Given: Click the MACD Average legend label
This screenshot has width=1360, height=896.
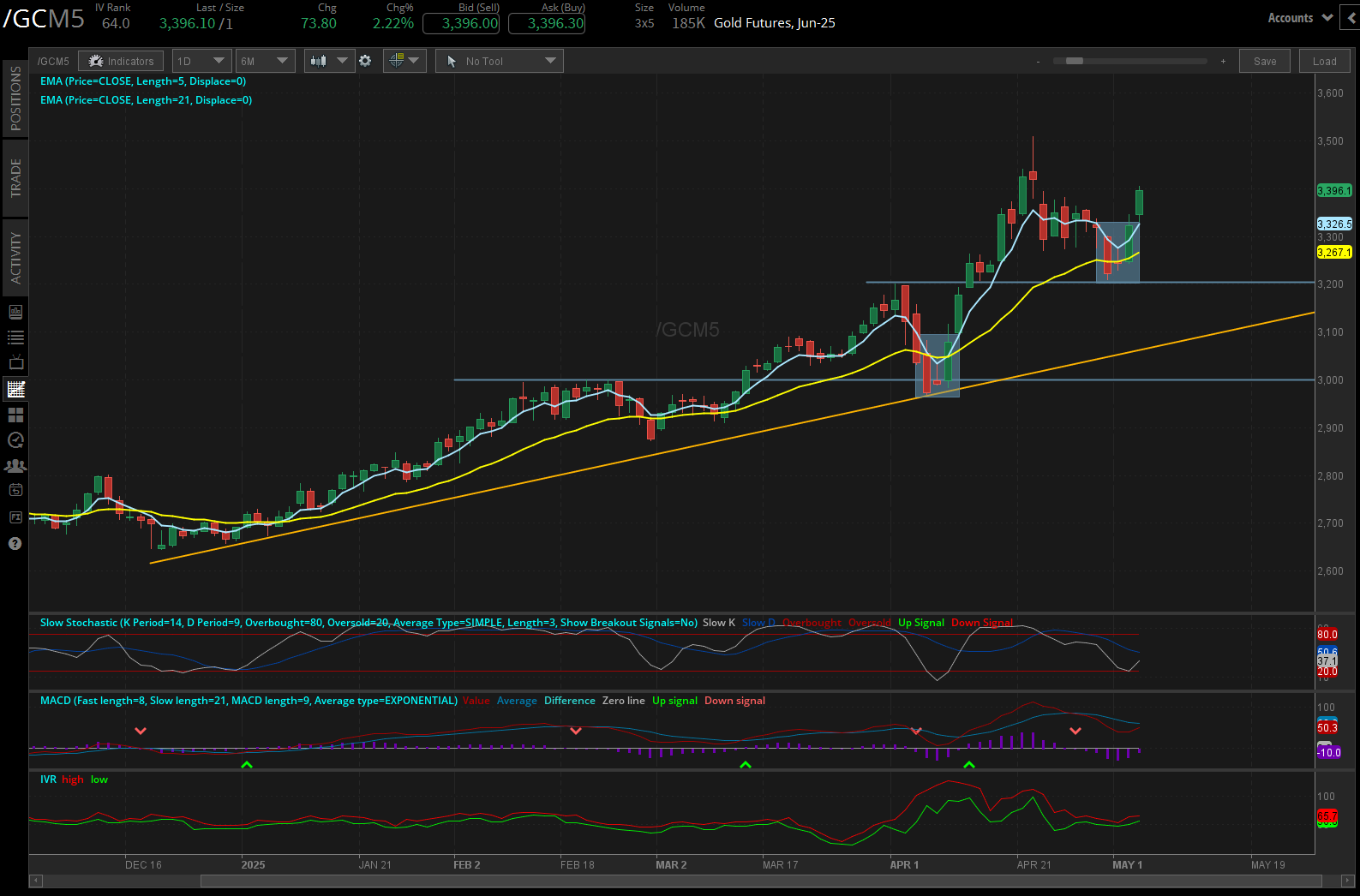Looking at the screenshot, I should 517,701.
